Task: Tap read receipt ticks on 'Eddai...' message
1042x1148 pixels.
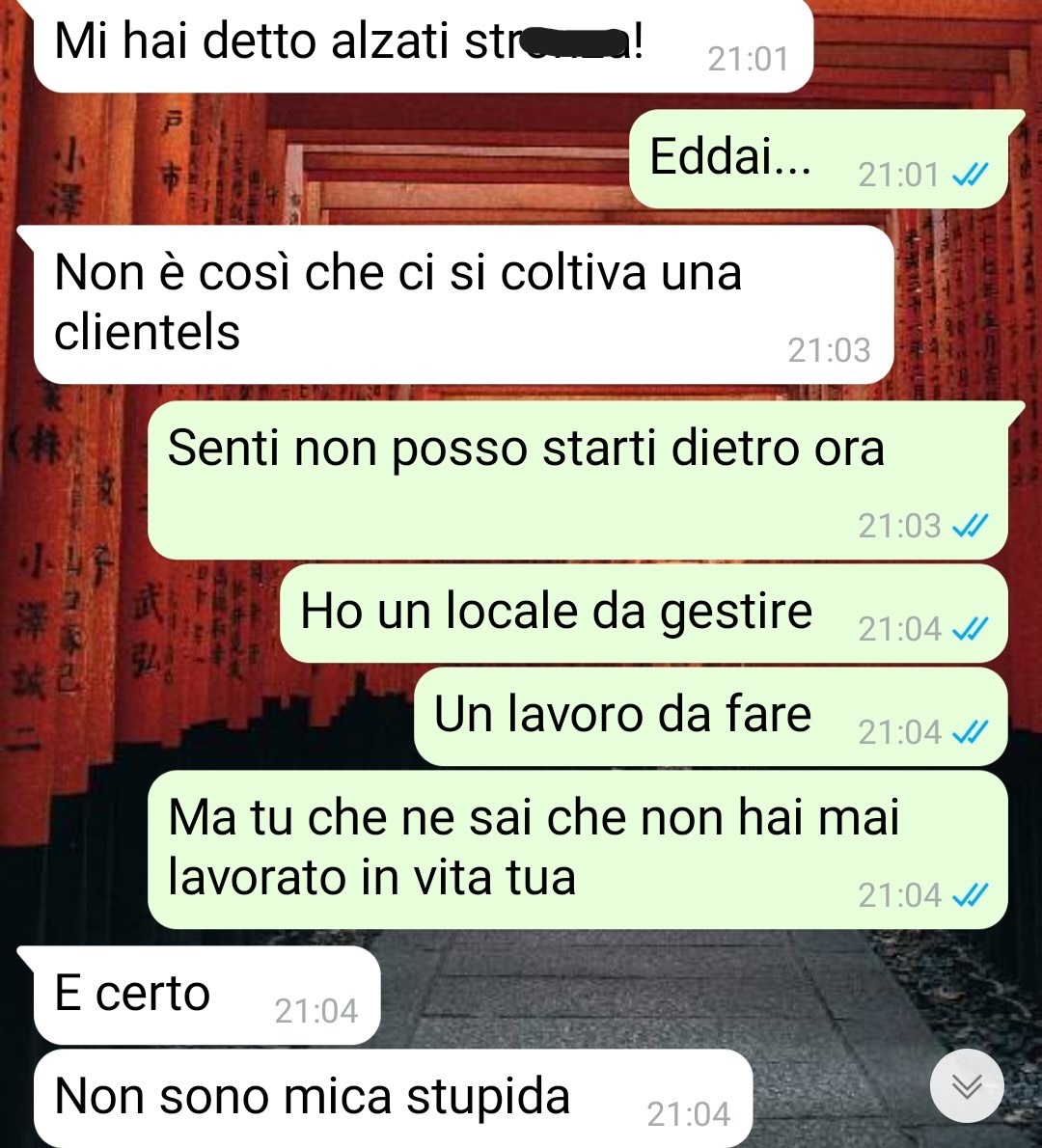Action: [971, 175]
